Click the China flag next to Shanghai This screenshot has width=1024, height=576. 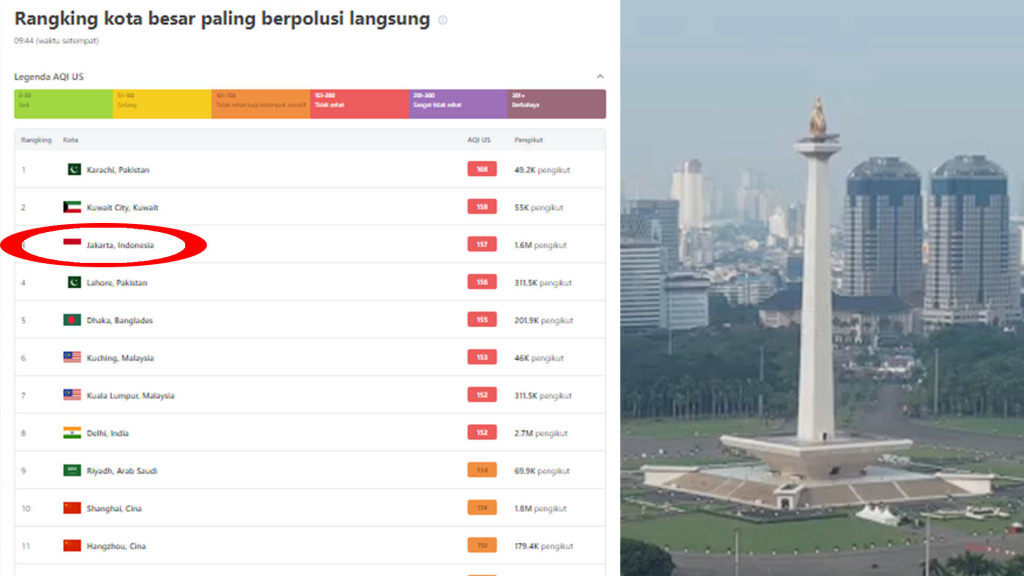(x=72, y=508)
